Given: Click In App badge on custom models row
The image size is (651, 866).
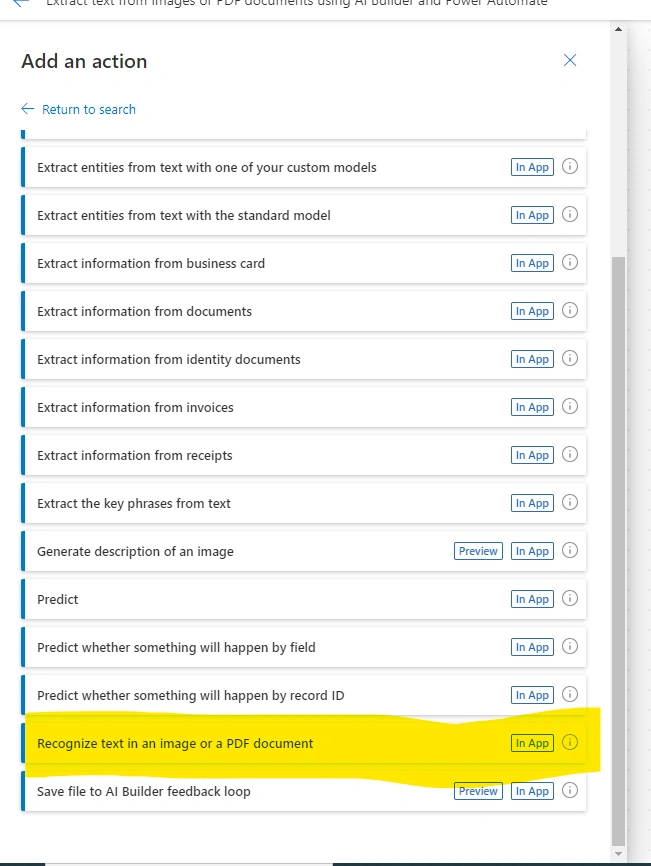Looking at the screenshot, I should (x=532, y=167).
